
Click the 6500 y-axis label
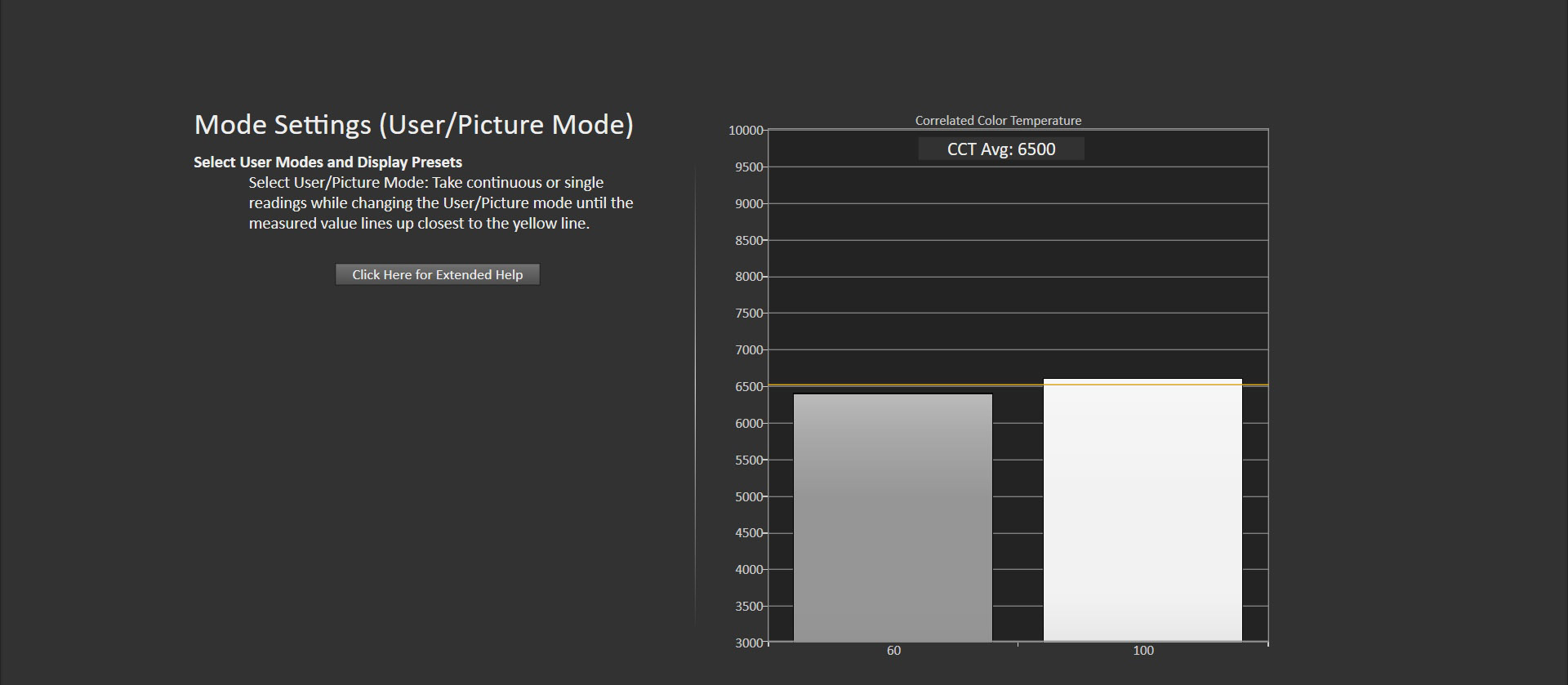coord(749,387)
